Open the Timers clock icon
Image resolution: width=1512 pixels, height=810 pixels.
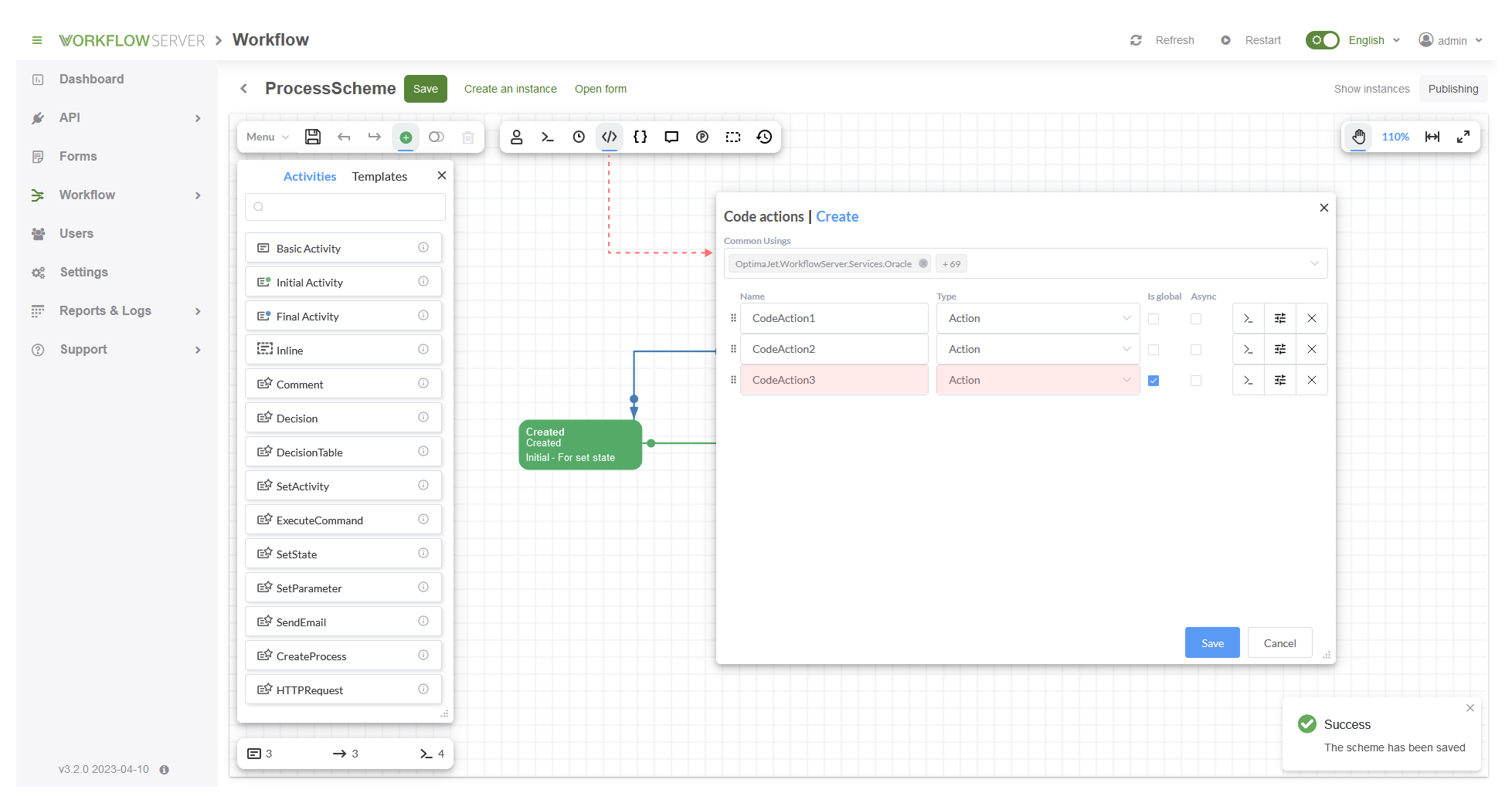579,137
